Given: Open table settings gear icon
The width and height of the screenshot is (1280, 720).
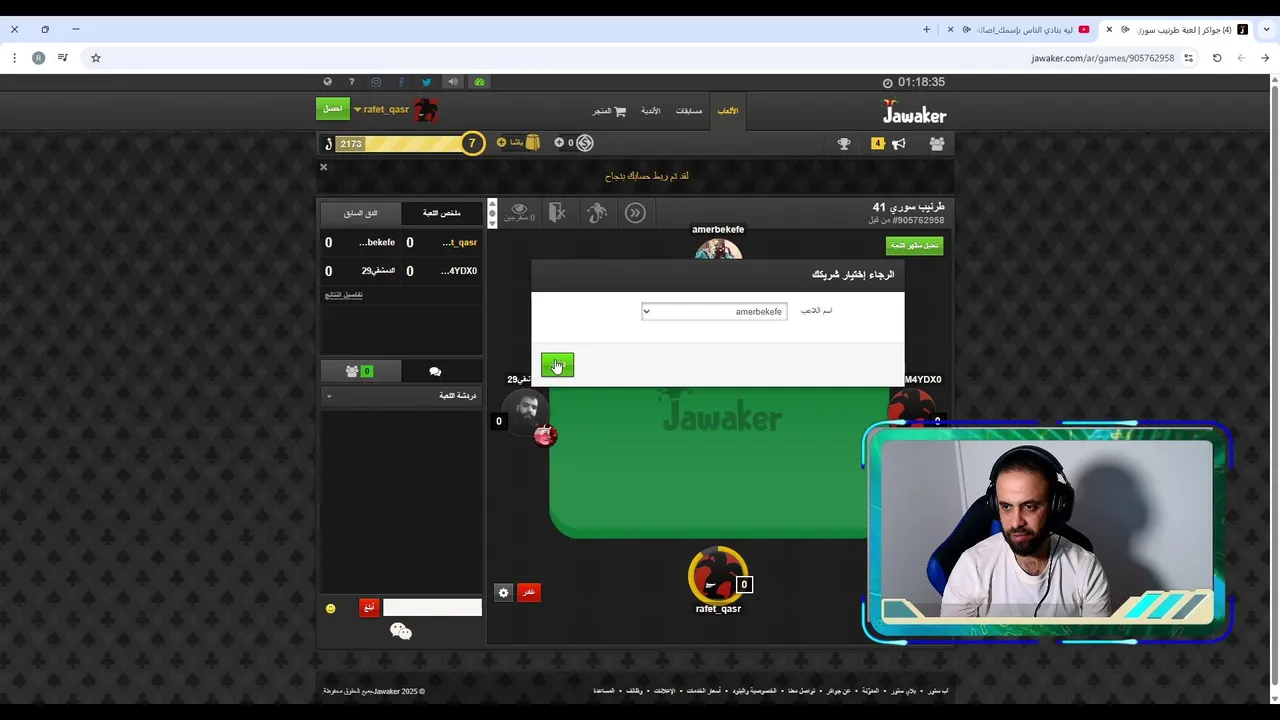Looking at the screenshot, I should point(503,592).
